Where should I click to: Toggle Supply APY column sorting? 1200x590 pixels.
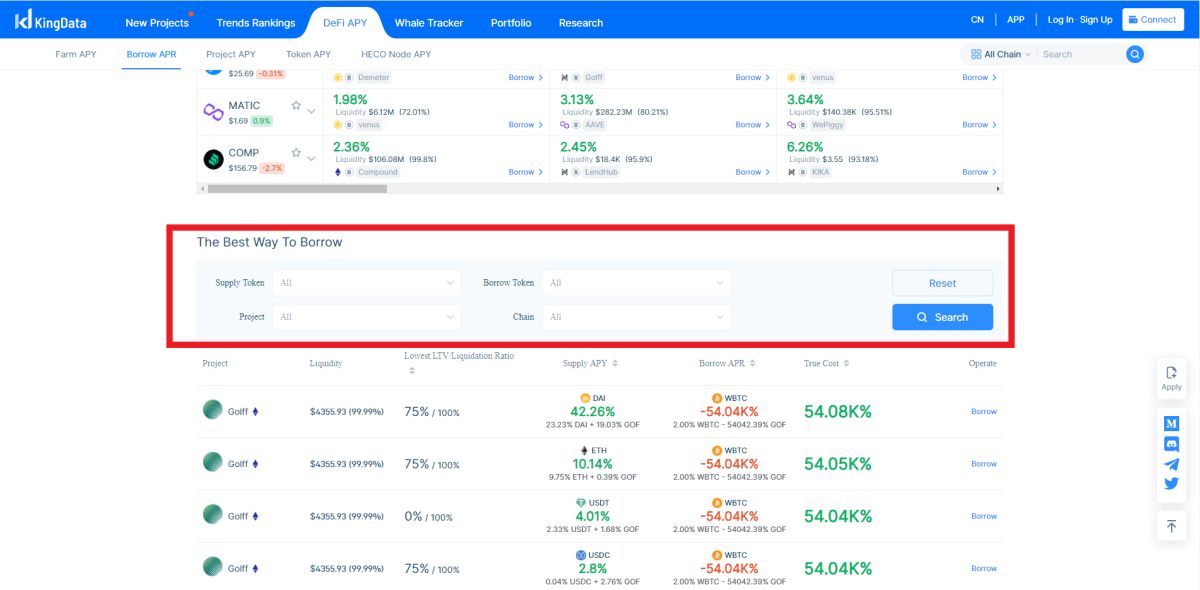614,363
